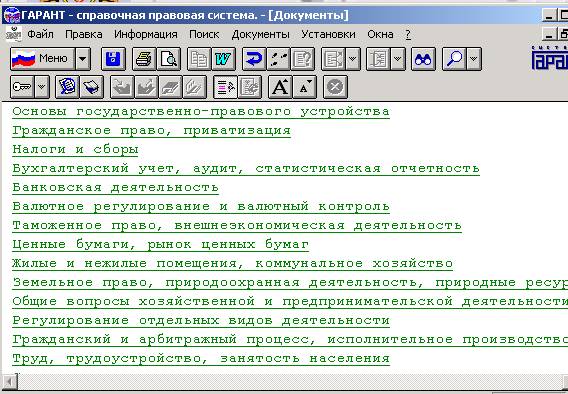Click the scroll document with magnifier icon

click(x=67, y=87)
